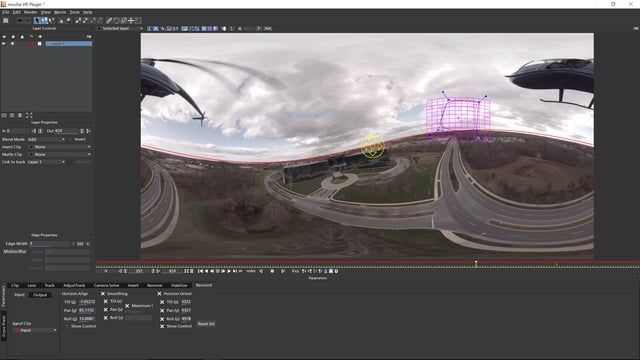Image resolution: width=640 pixels, height=360 pixels.
Task: Open the Link to track dropdown
Action: click(46, 162)
